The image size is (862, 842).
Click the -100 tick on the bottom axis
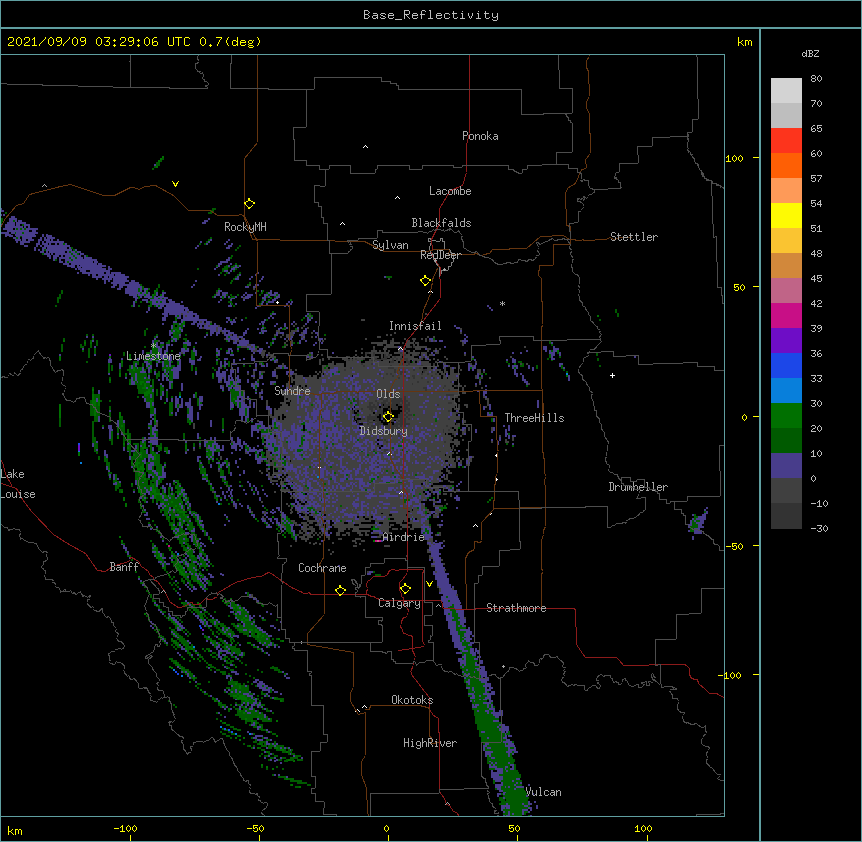point(125,828)
